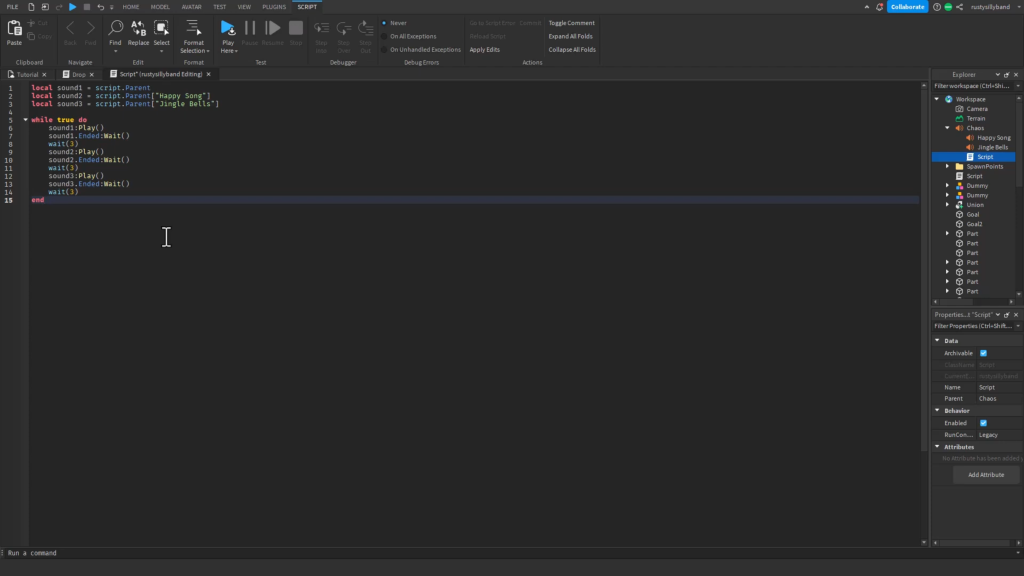
Task: Click Collapse All Folds action
Action: pos(572,50)
